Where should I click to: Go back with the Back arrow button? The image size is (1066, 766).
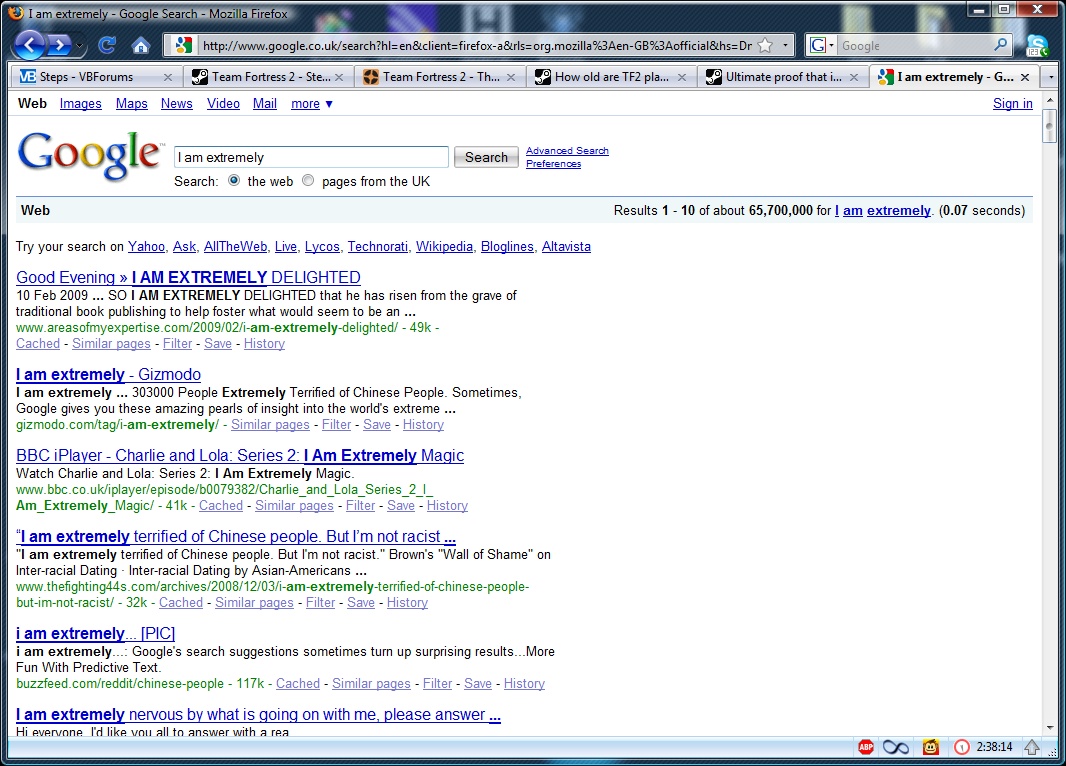point(29,45)
